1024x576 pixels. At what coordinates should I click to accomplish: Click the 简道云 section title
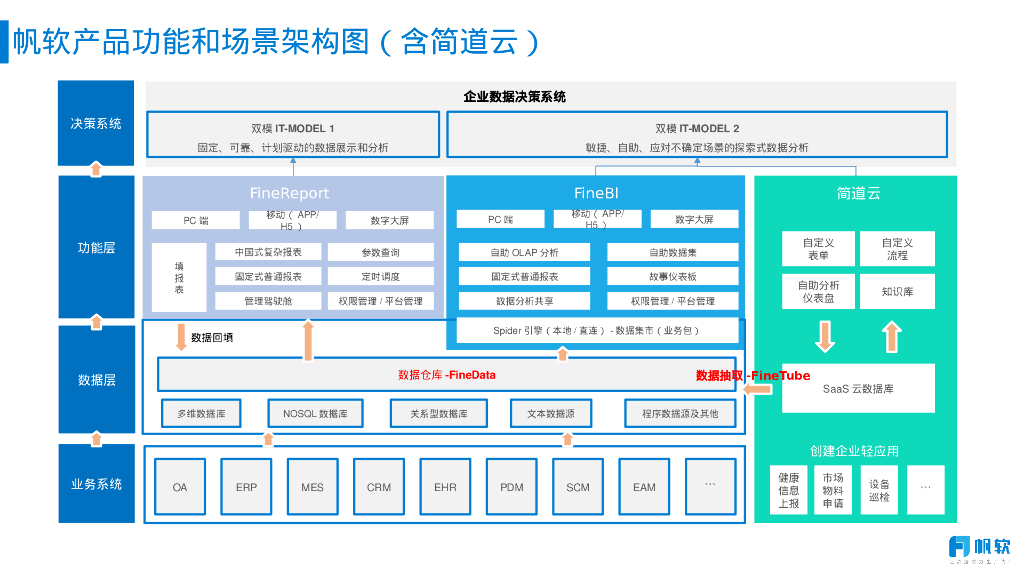858,193
